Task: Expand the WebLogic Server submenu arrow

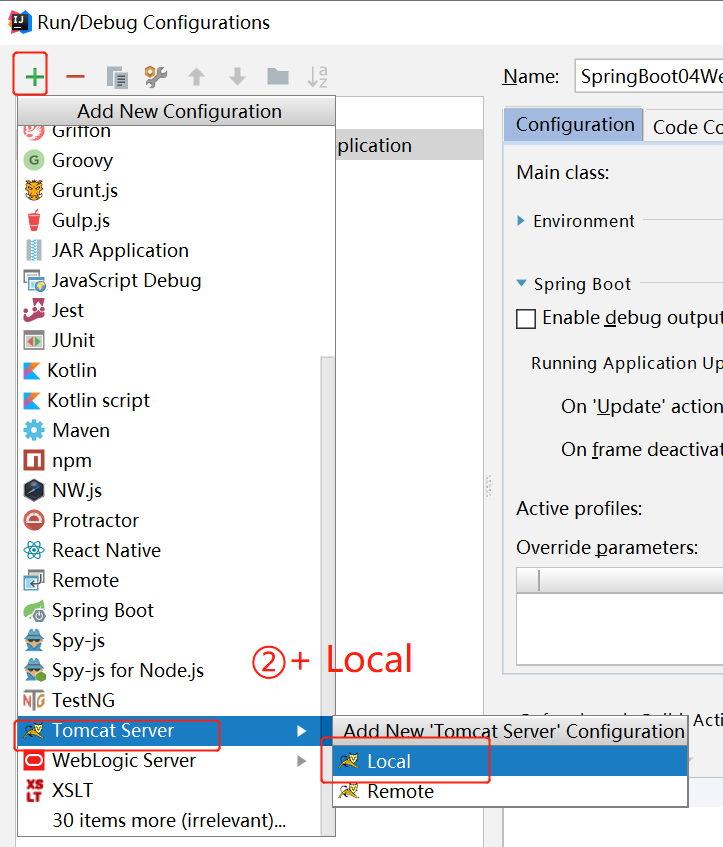Action: [x=302, y=761]
